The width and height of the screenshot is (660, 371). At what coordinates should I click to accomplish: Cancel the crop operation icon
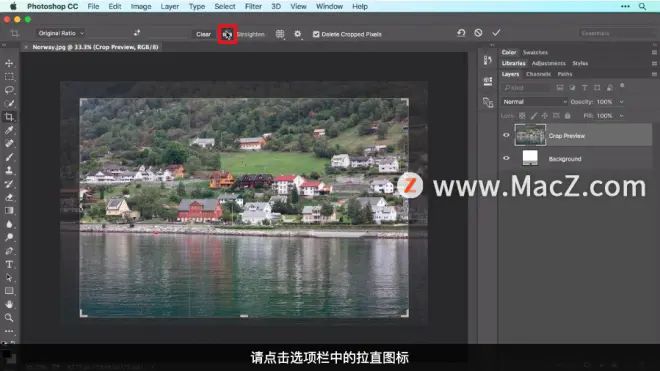click(x=478, y=33)
